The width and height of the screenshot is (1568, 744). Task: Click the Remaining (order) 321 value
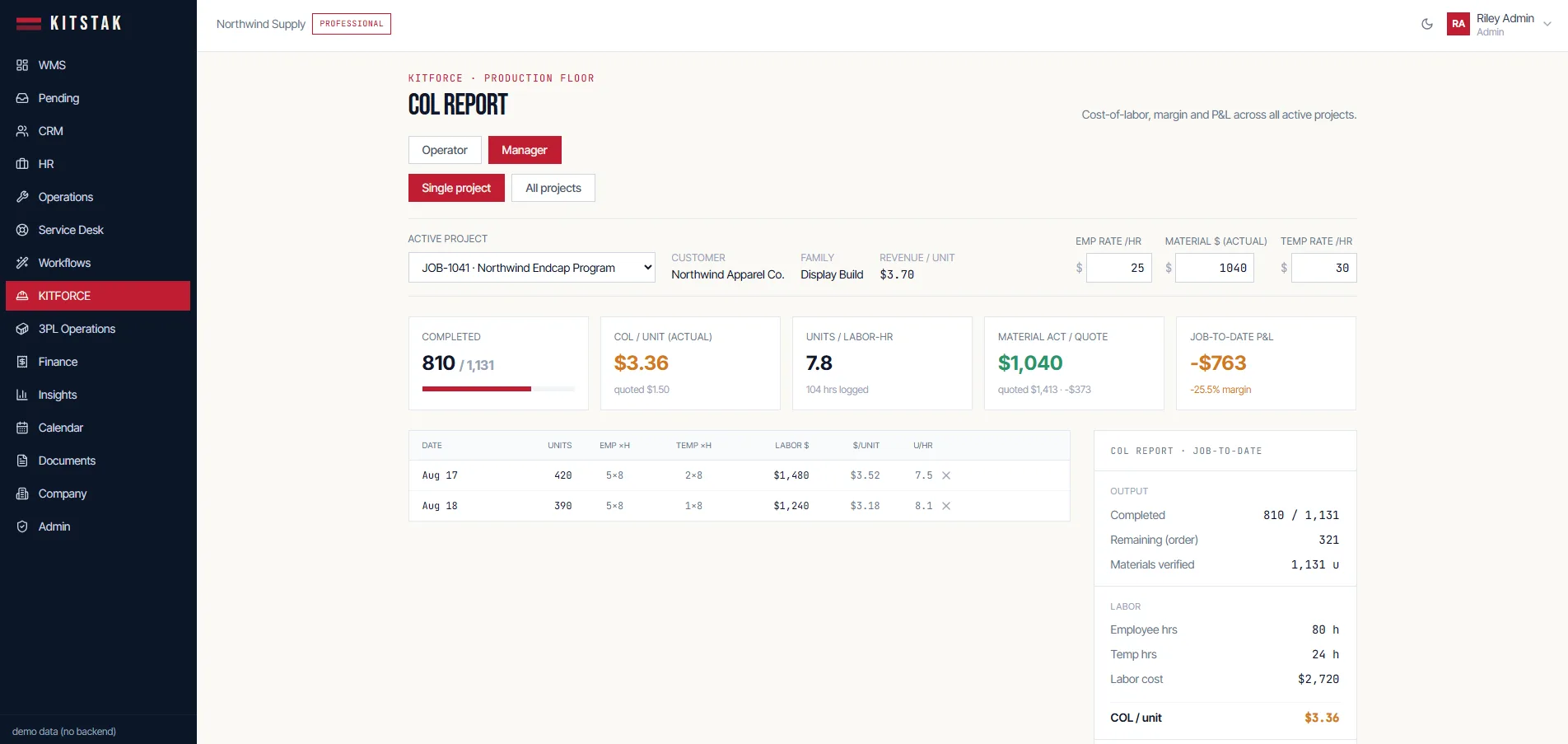(1329, 540)
